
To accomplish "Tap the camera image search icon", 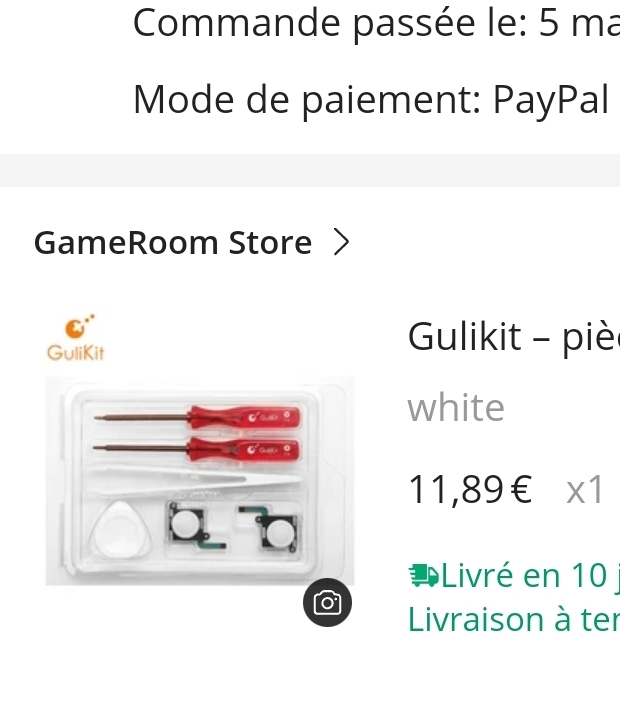I will (327, 602).
